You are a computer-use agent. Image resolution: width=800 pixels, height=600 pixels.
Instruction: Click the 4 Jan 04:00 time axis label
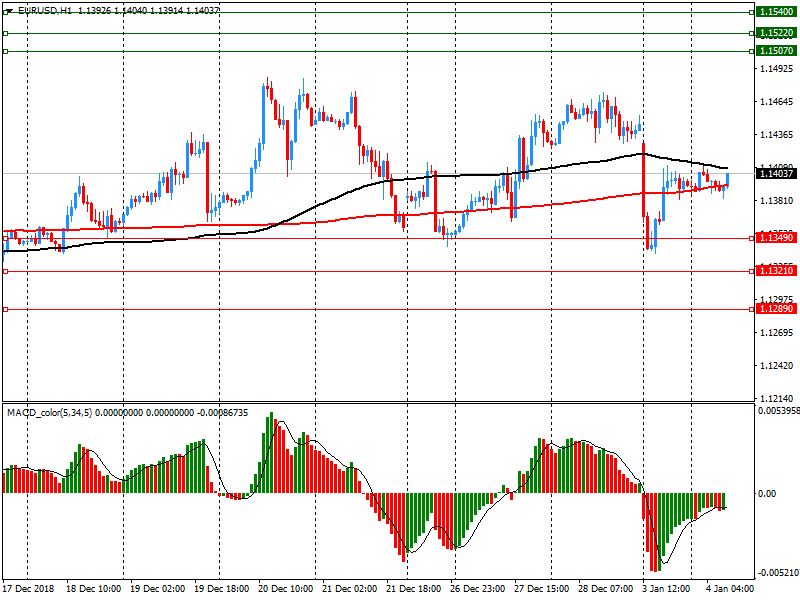(730, 588)
